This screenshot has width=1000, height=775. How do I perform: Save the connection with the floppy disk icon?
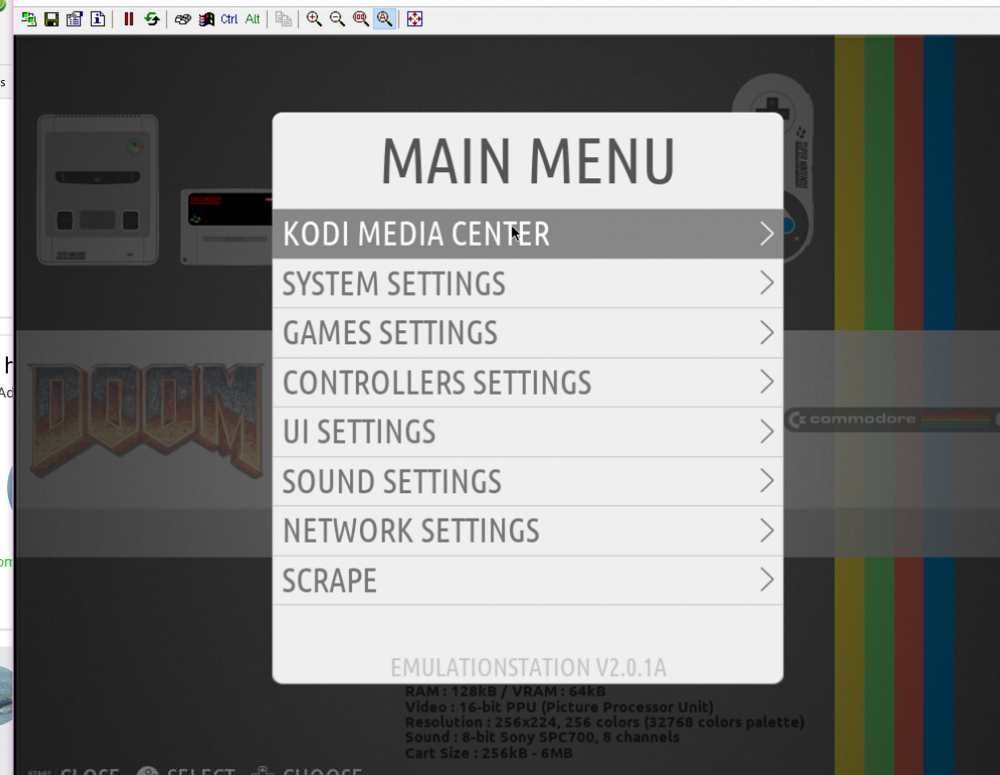[52, 19]
